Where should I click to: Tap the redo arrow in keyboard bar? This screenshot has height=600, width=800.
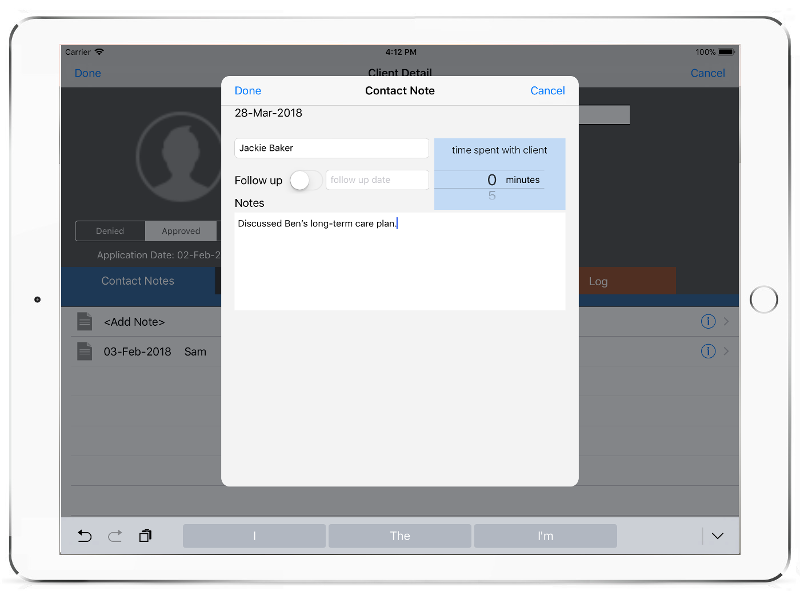(x=115, y=536)
